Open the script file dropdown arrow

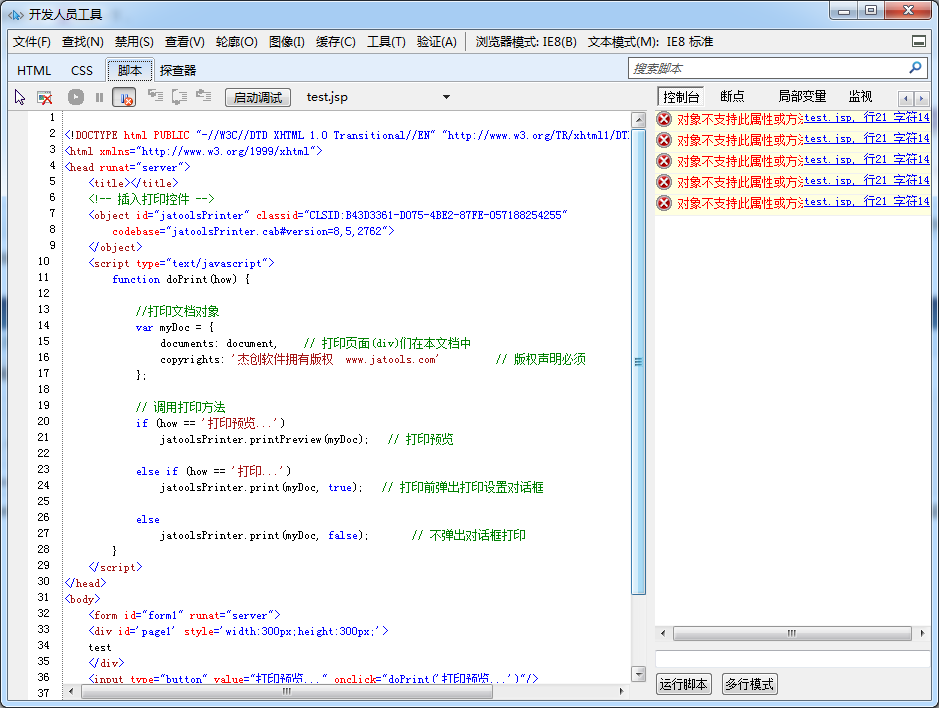(x=446, y=97)
